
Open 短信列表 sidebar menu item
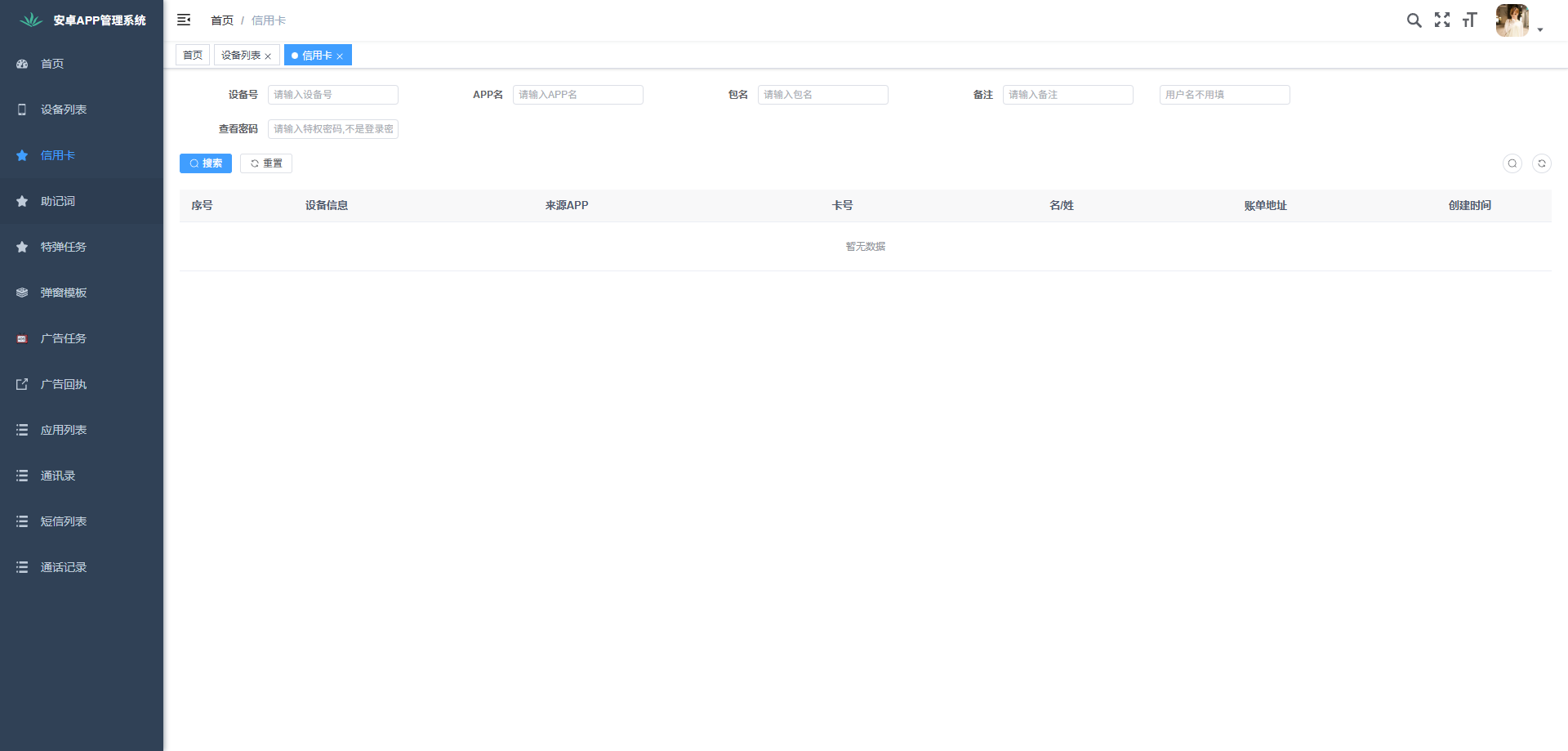tap(82, 521)
